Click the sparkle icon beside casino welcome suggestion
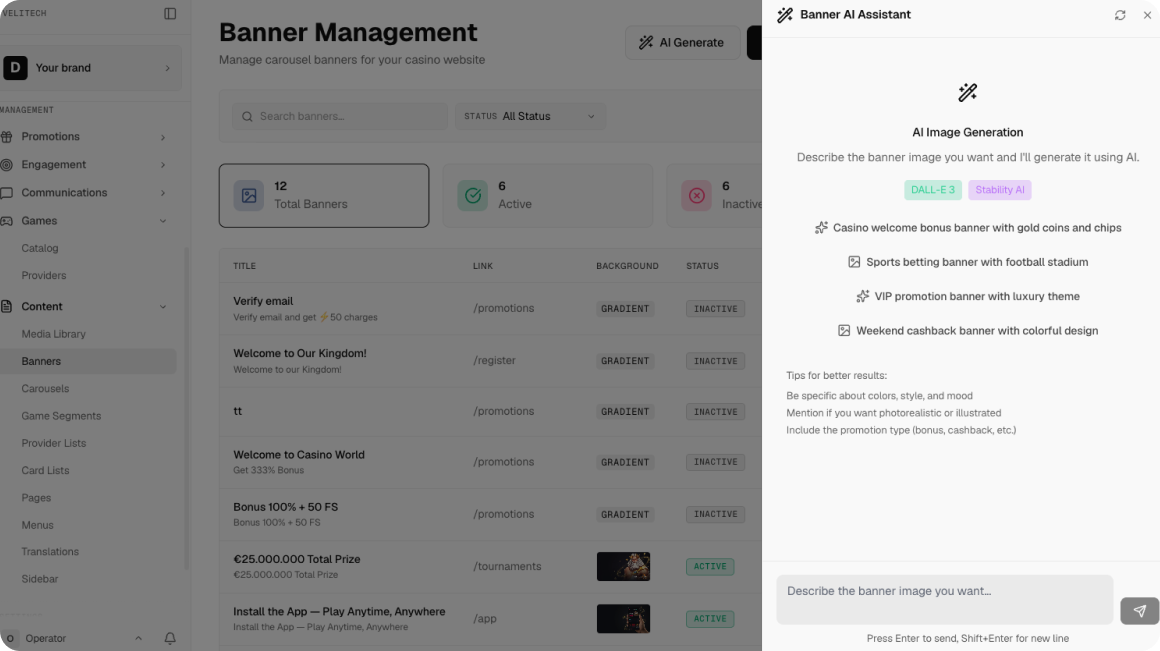The width and height of the screenshot is (1160, 651). pyautogui.click(x=821, y=228)
